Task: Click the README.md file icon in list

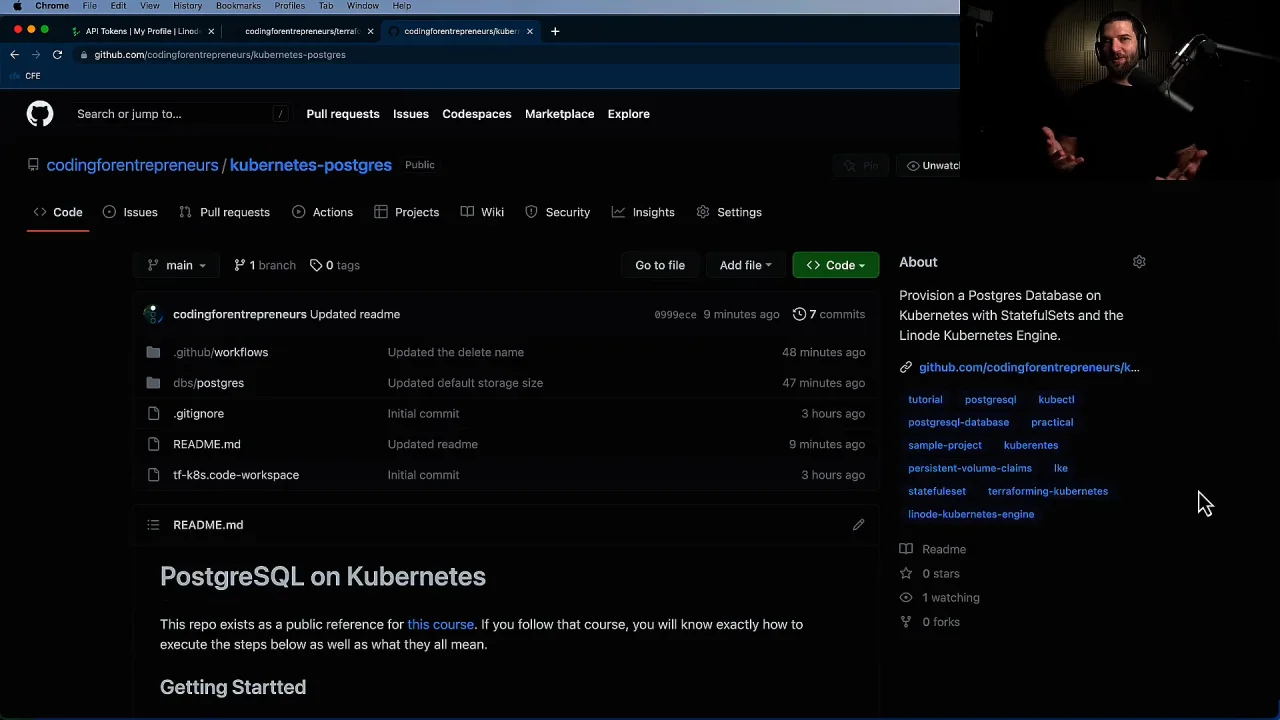Action: (x=153, y=444)
